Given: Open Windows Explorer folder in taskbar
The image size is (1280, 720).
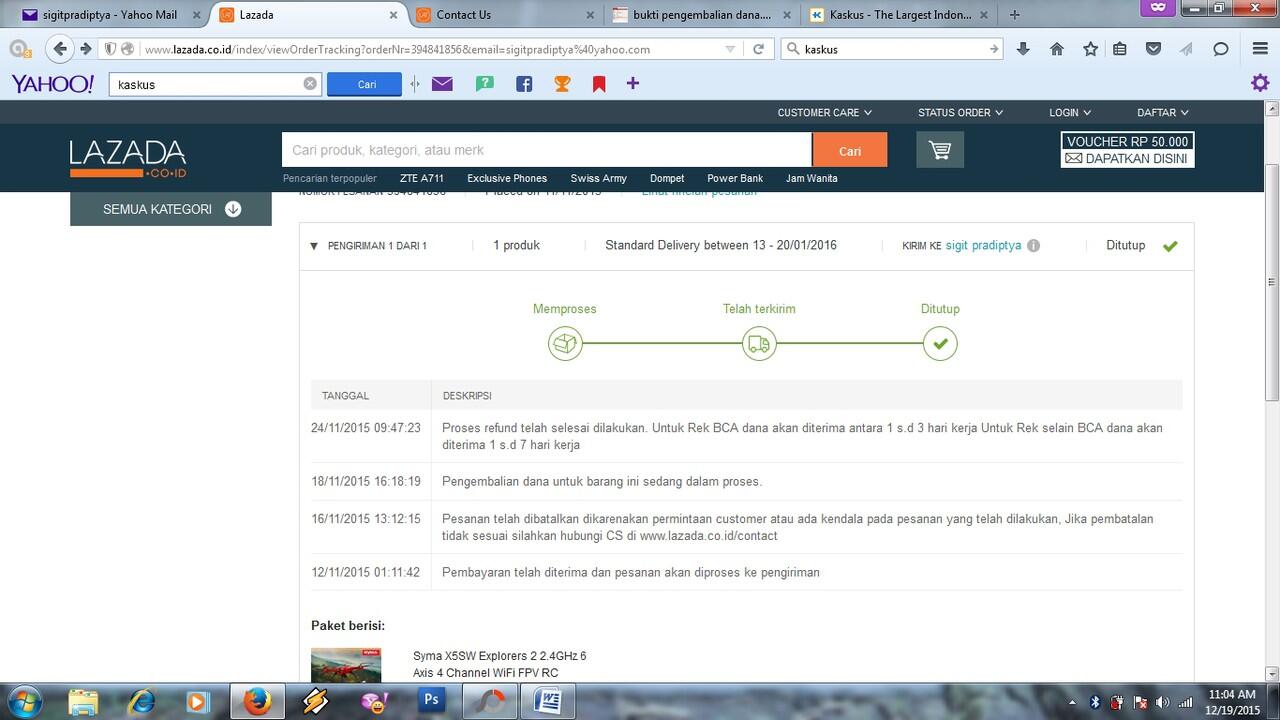Looking at the screenshot, I should (x=84, y=701).
